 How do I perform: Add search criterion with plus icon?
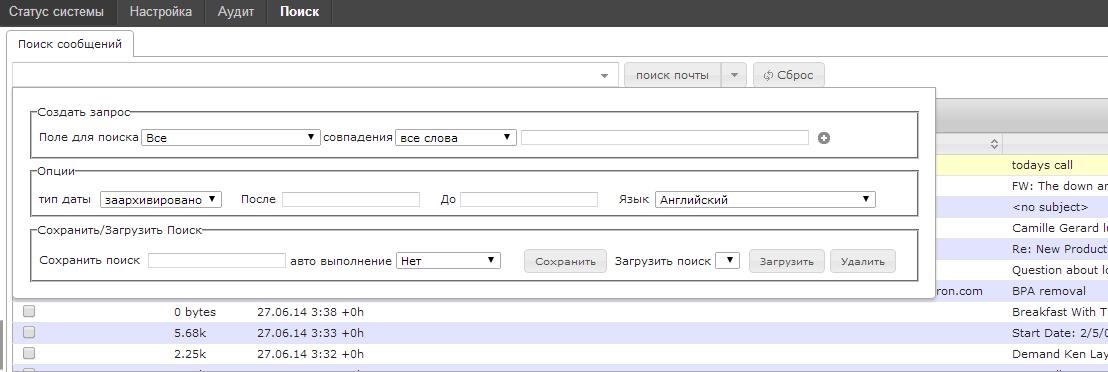tap(823, 138)
